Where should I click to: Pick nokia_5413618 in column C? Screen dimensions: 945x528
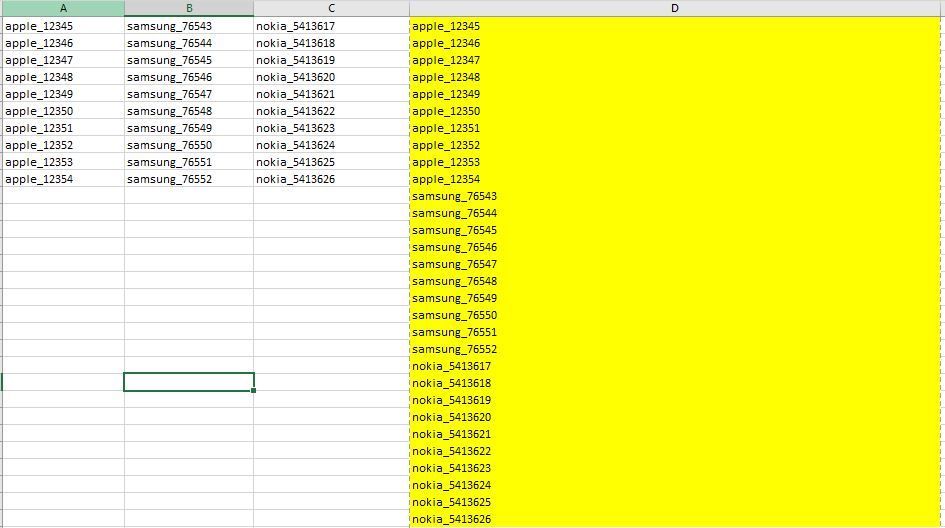[x=331, y=43]
